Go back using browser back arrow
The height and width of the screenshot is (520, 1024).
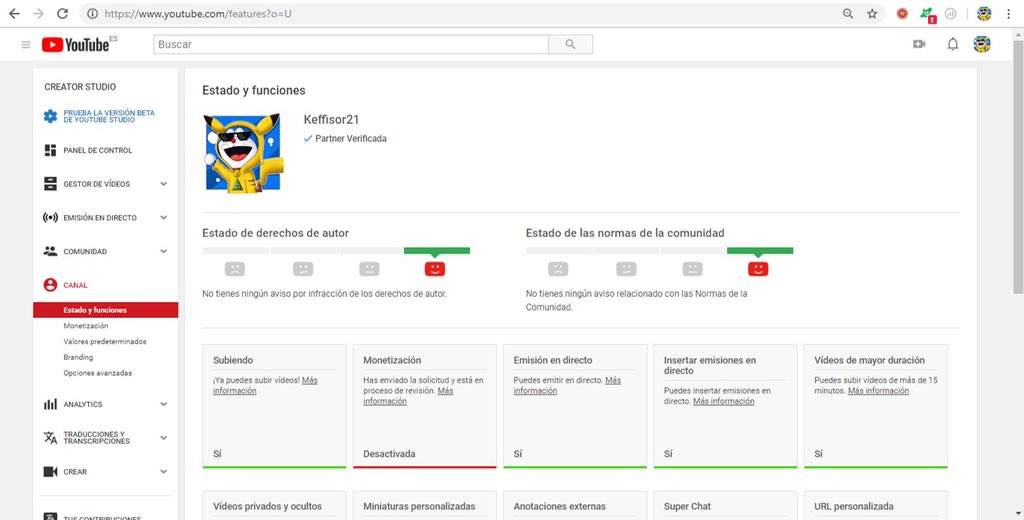[x=14, y=14]
